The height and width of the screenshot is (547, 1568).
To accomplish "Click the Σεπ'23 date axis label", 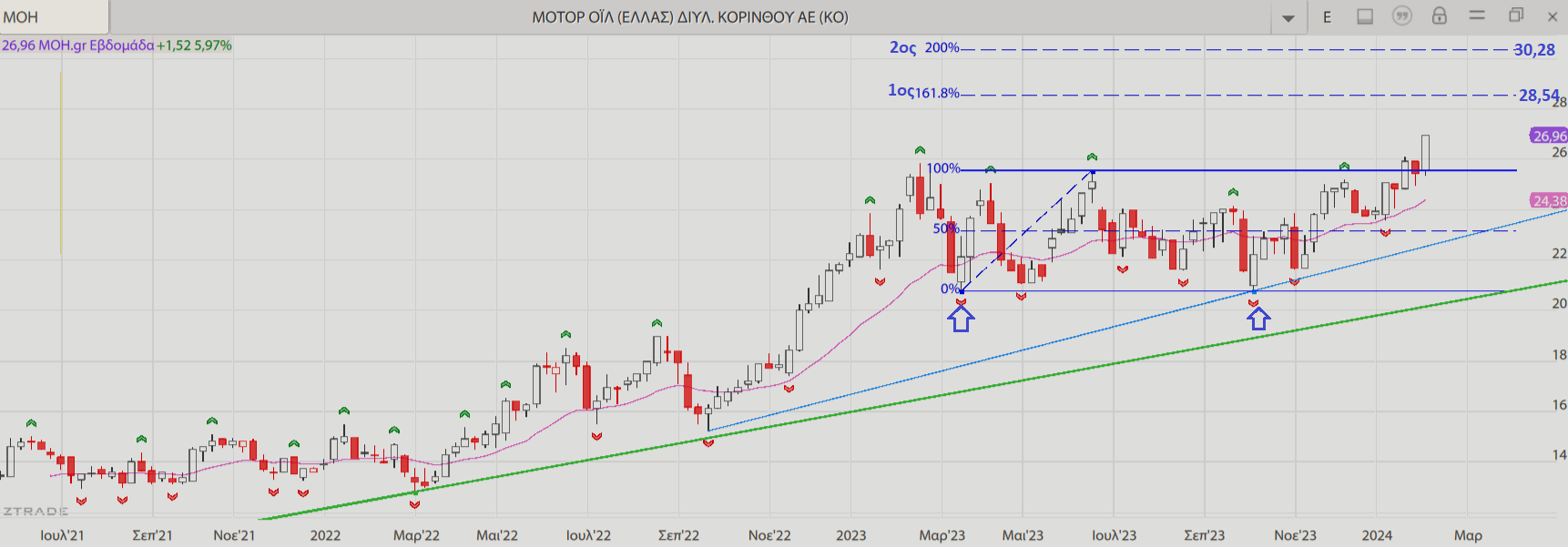I will (x=1205, y=535).
